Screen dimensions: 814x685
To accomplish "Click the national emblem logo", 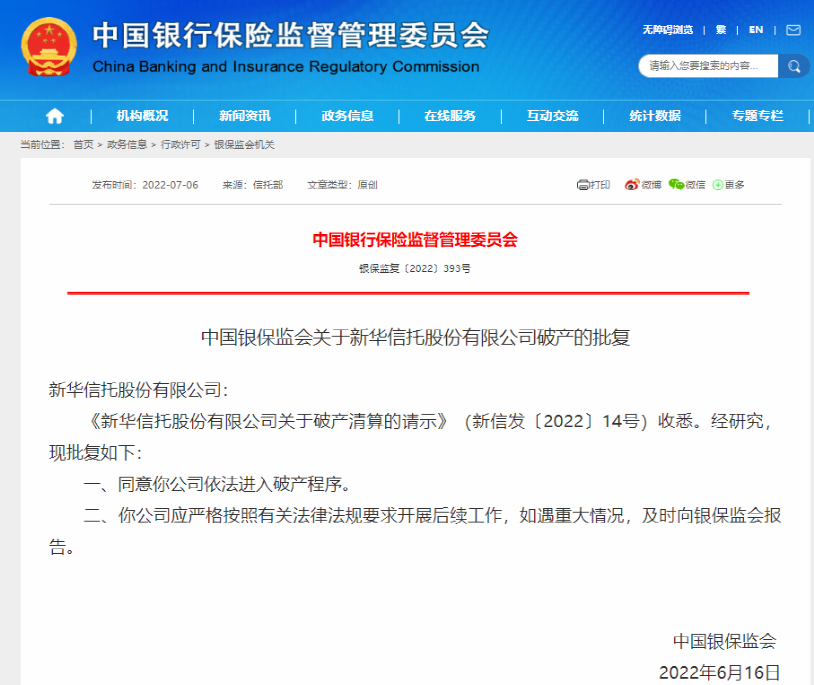I will [49, 47].
